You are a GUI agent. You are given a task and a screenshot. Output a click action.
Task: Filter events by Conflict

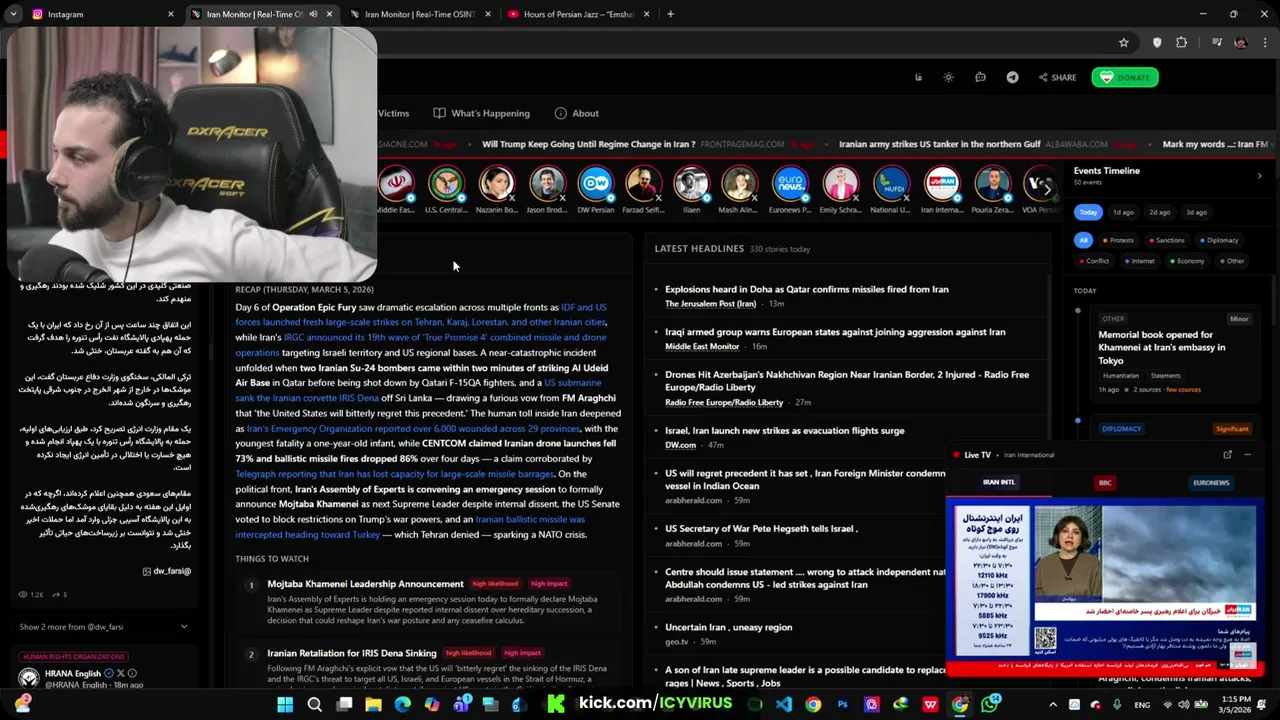[x=1093, y=261]
